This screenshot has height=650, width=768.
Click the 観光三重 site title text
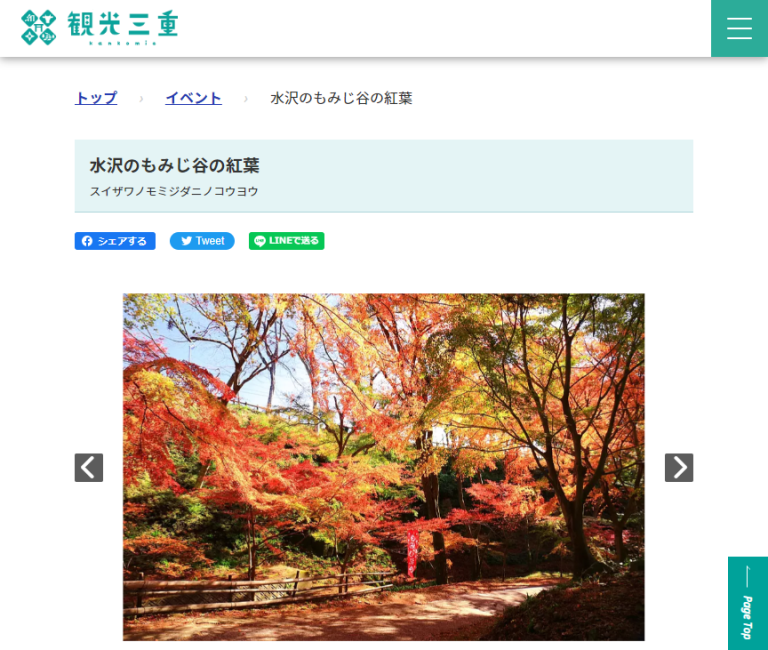click(122, 24)
